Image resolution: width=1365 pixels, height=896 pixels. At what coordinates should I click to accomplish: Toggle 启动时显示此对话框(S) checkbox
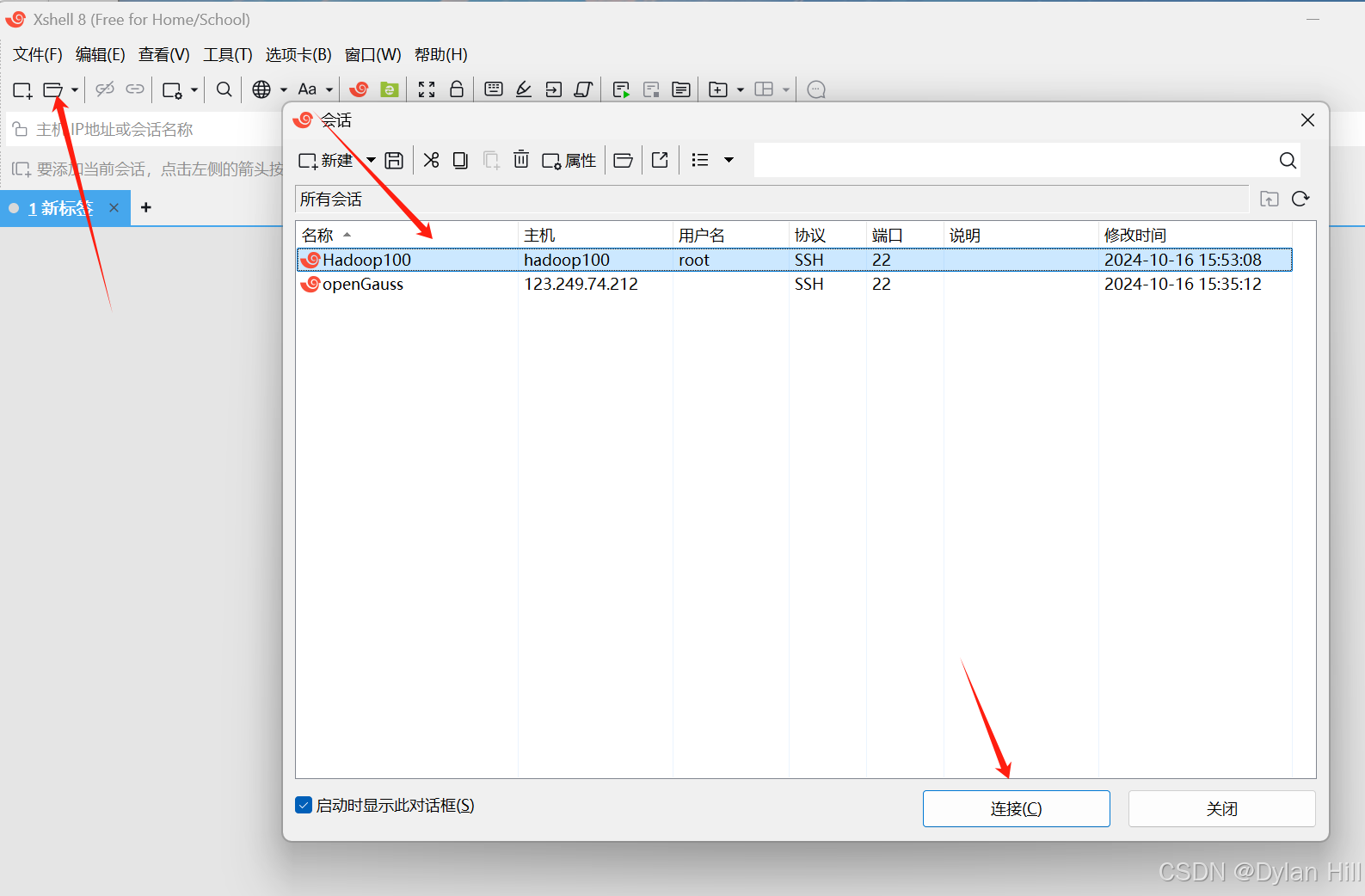tap(304, 805)
